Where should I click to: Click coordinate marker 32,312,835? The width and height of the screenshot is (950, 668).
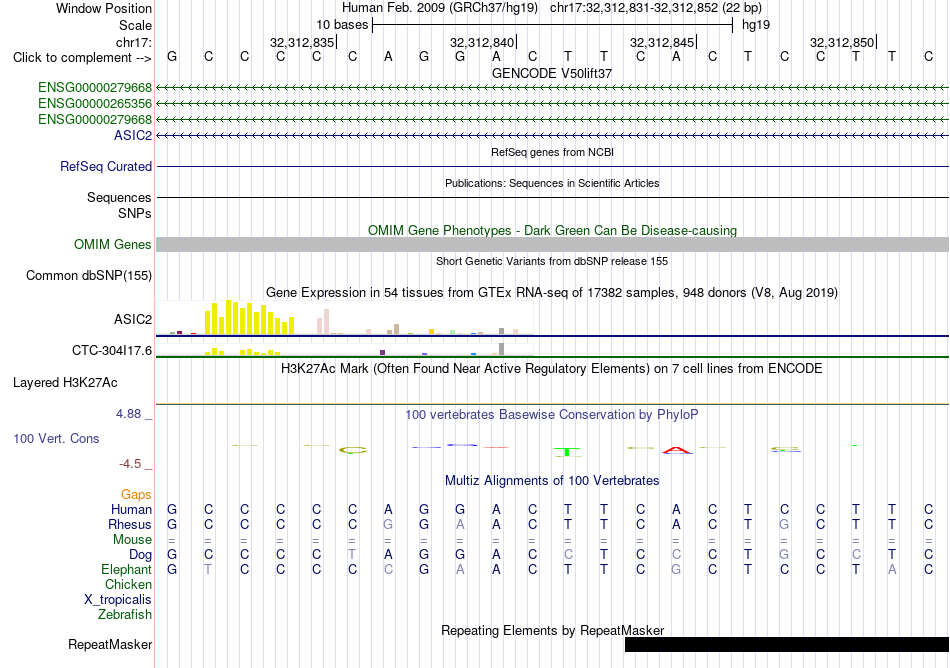click(302, 42)
